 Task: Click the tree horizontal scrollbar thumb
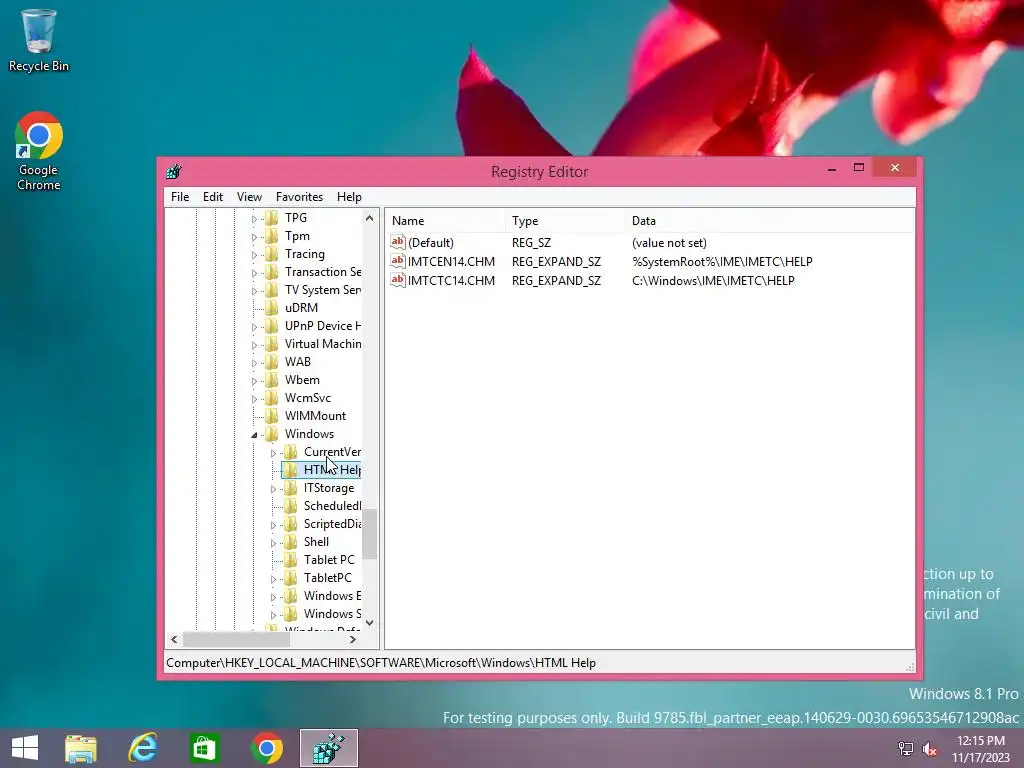(236, 639)
